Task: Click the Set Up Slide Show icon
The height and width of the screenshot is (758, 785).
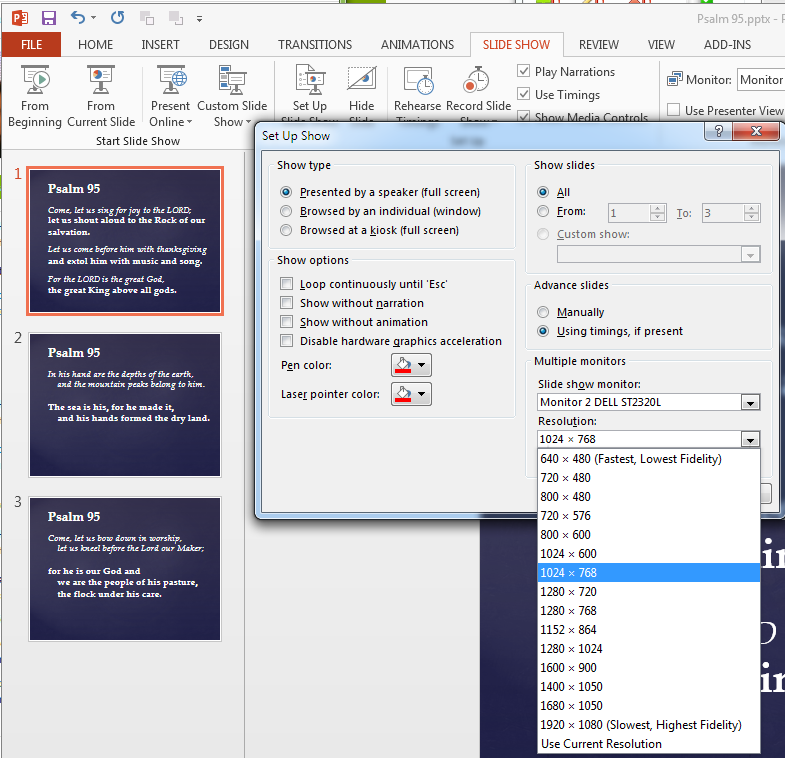Action: coord(310,80)
